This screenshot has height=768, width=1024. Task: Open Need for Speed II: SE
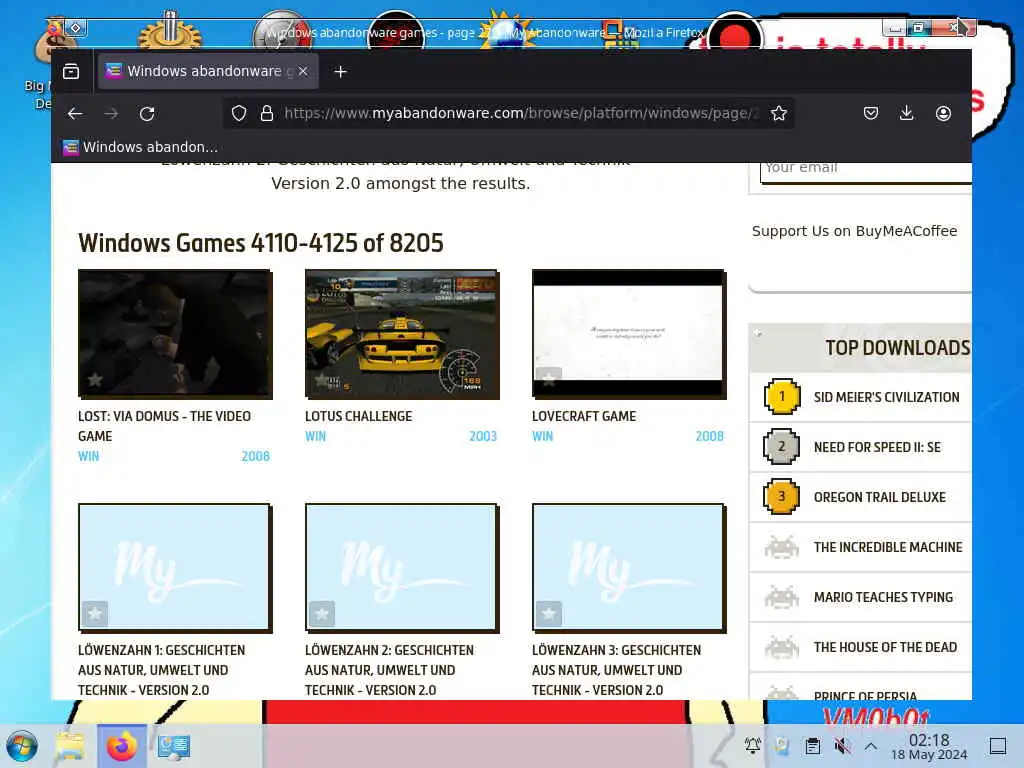877,447
